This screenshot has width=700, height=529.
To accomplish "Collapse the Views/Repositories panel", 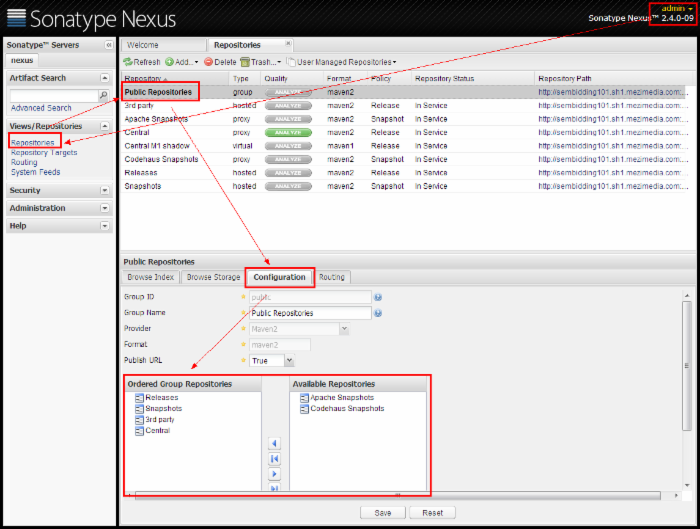I will tap(104, 126).
